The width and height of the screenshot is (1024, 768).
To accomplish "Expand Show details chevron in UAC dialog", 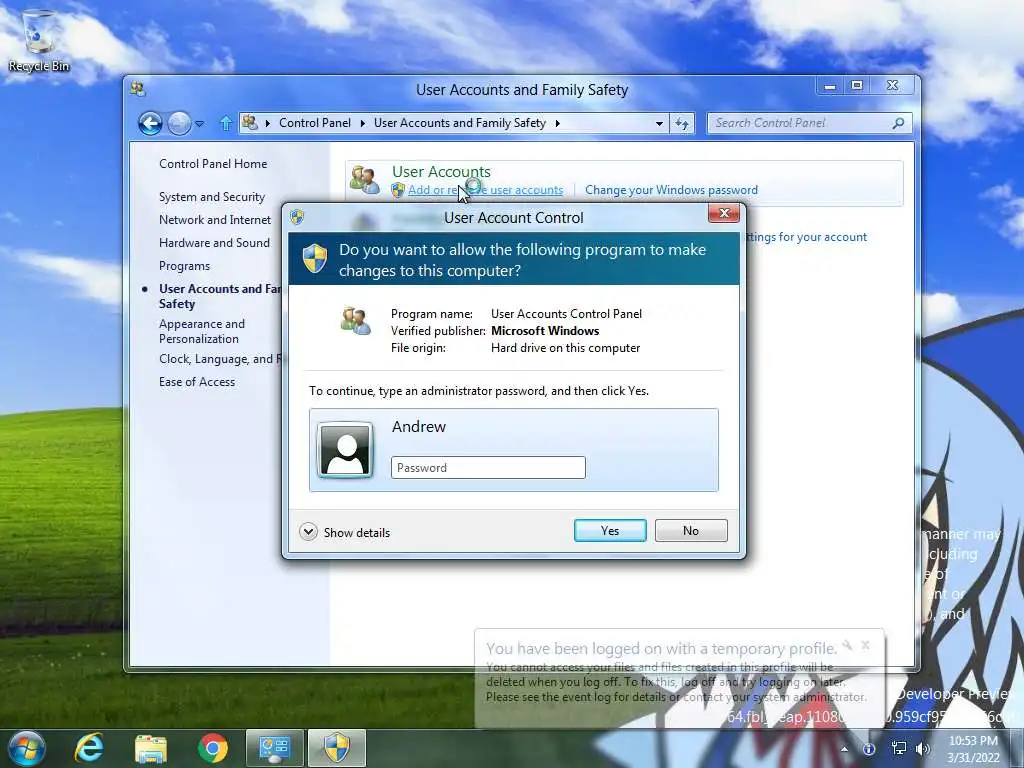I will [x=308, y=532].
